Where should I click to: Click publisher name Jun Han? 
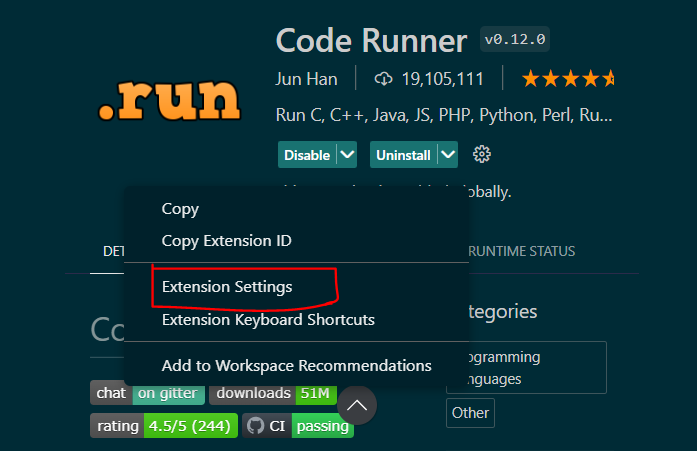(306, 79)
